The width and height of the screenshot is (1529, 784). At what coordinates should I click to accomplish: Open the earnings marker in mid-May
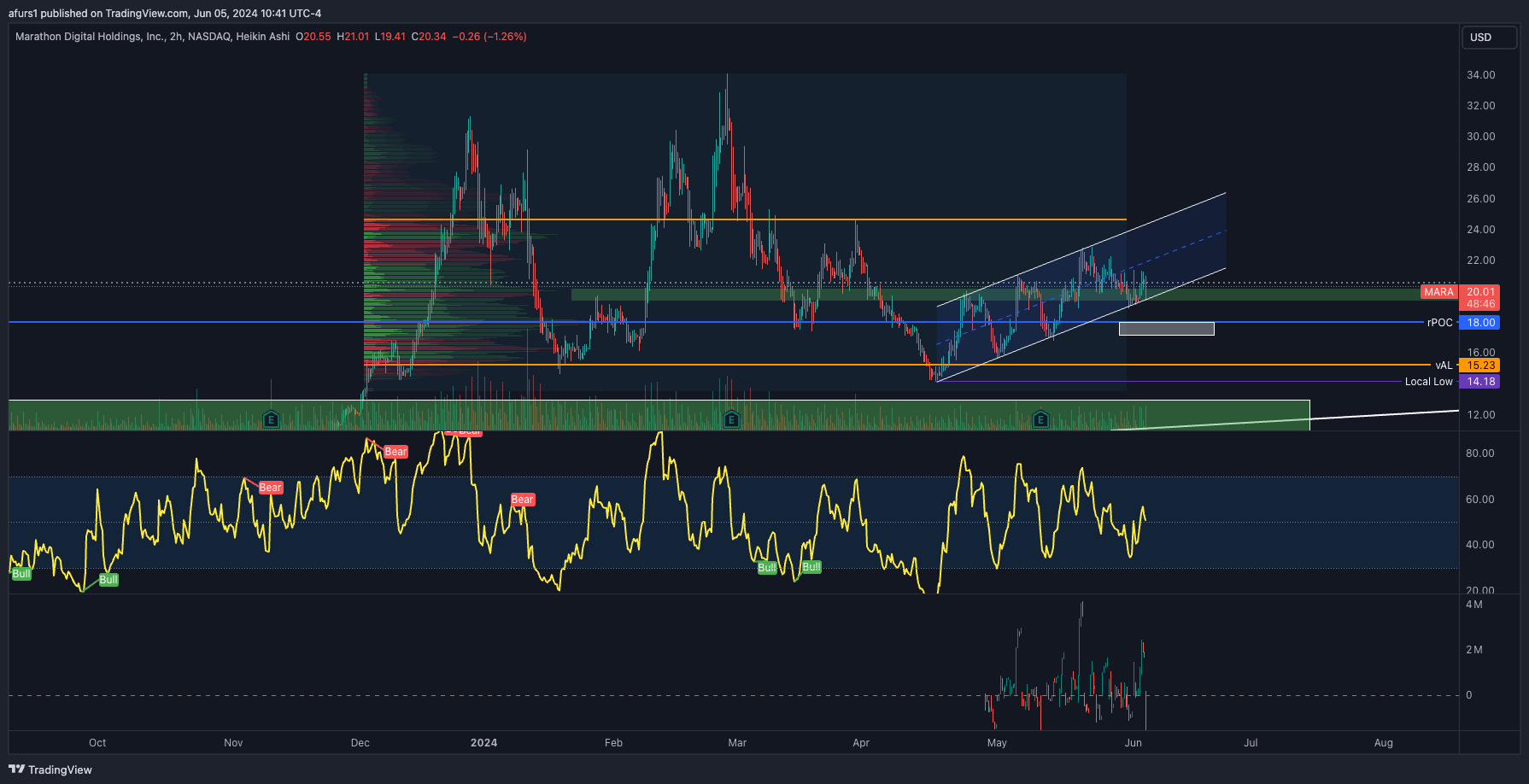click(1040, 419)
